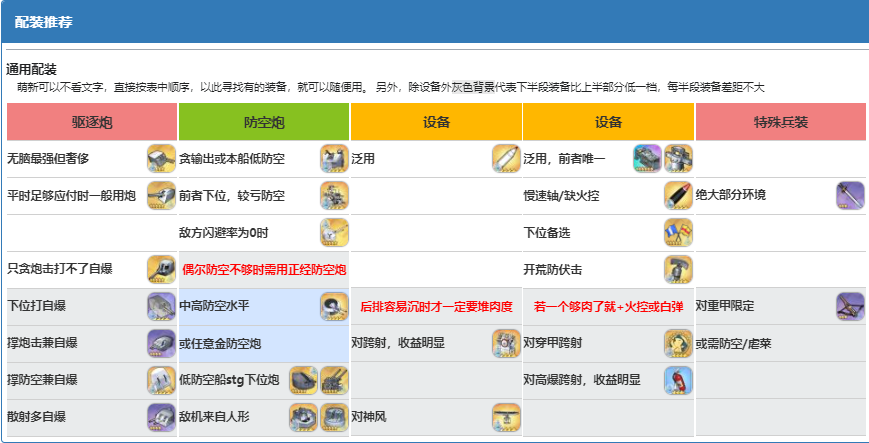
Task: Open the purple gun icon beside 撑炮击兼自爆
Action: pyautogui.click(x=161, y=343)
